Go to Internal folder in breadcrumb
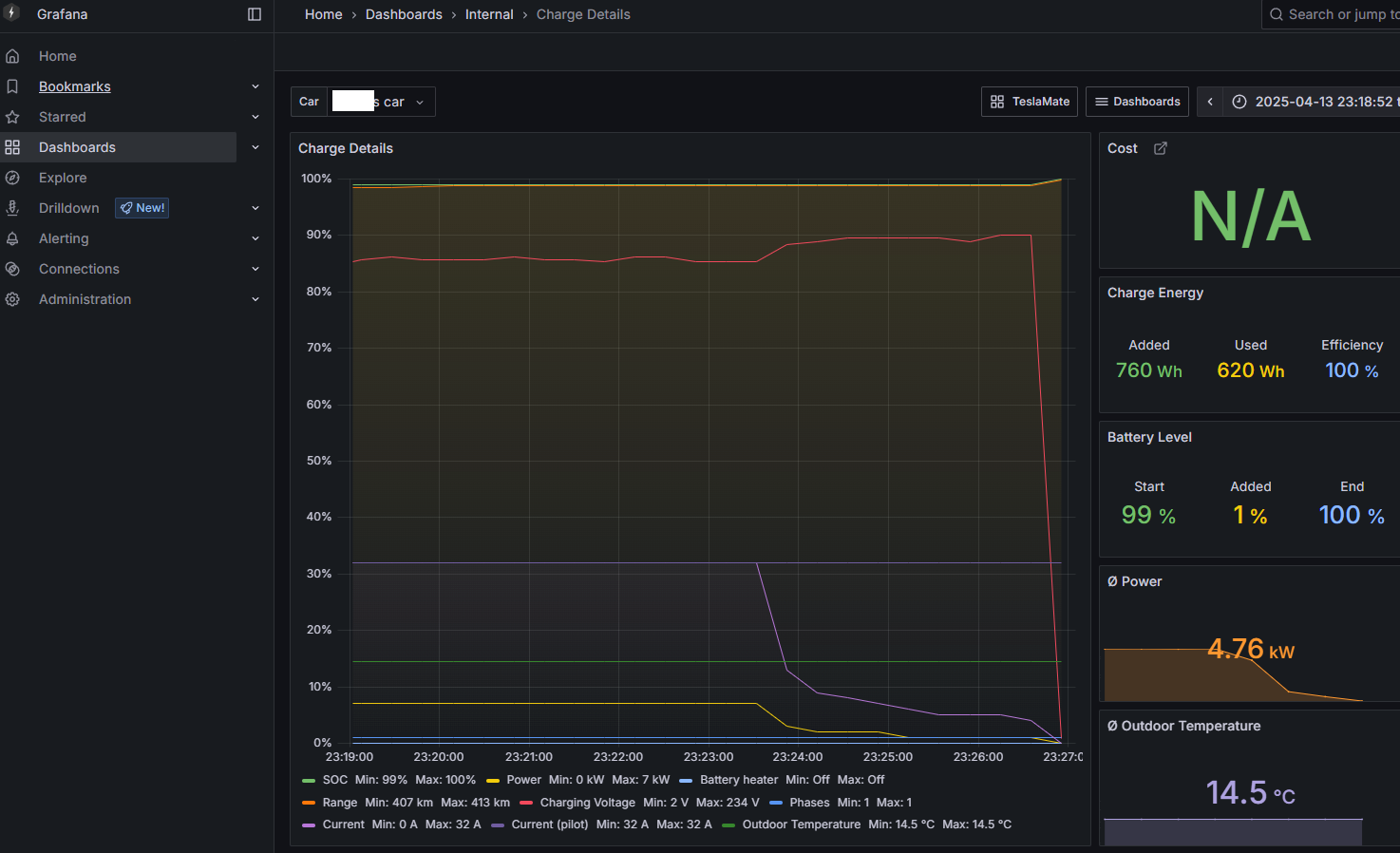The image size is (1400, 853). 488,14
